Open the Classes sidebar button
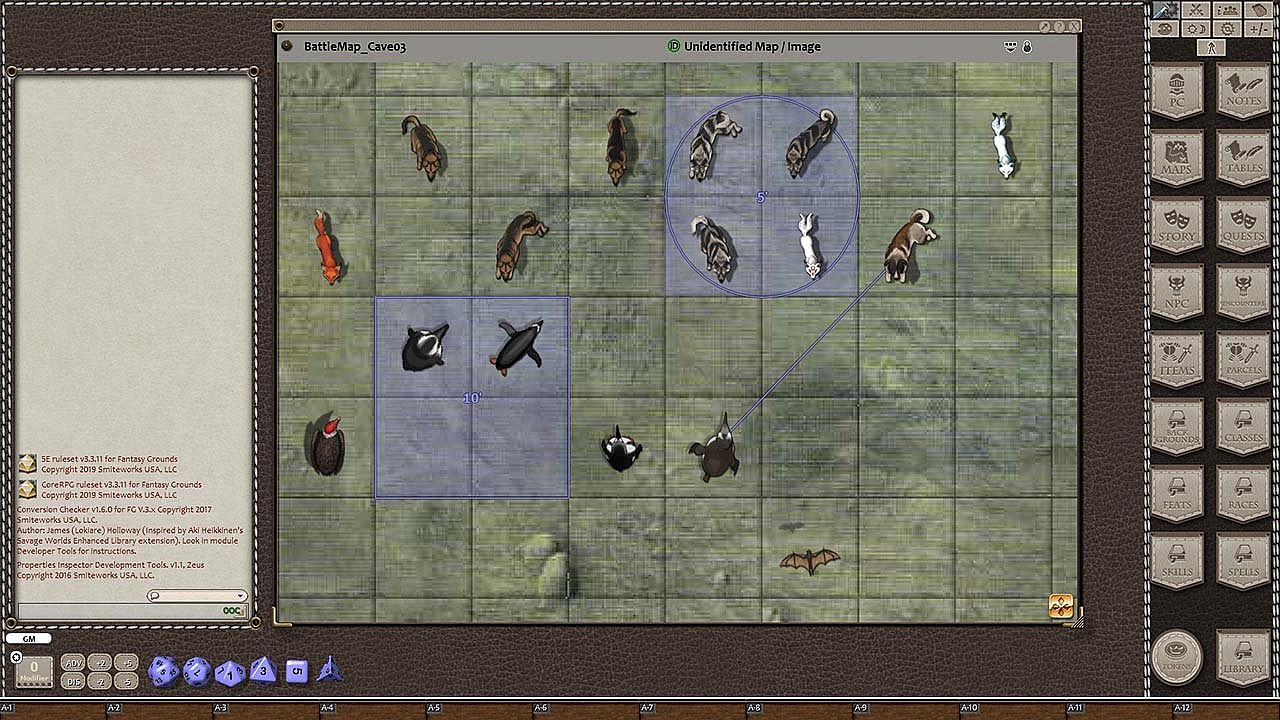Screen dimensions: 1280x720 [1243, 426]
